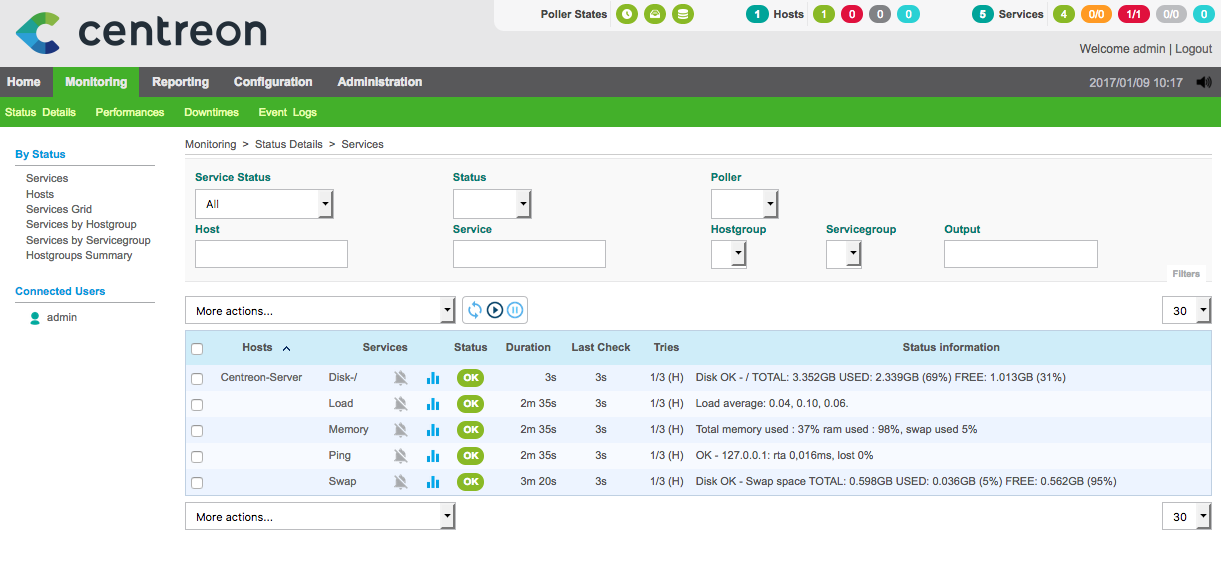
Task: Expand the top More actions dropdown
Action: (320, 311)
